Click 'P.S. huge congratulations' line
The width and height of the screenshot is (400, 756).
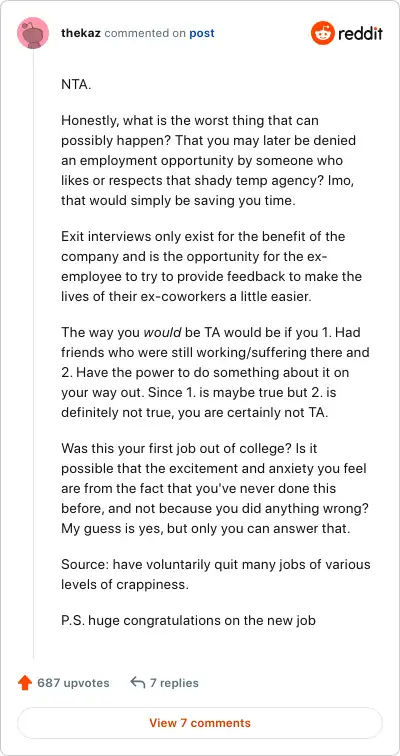[x=188, y=620]
